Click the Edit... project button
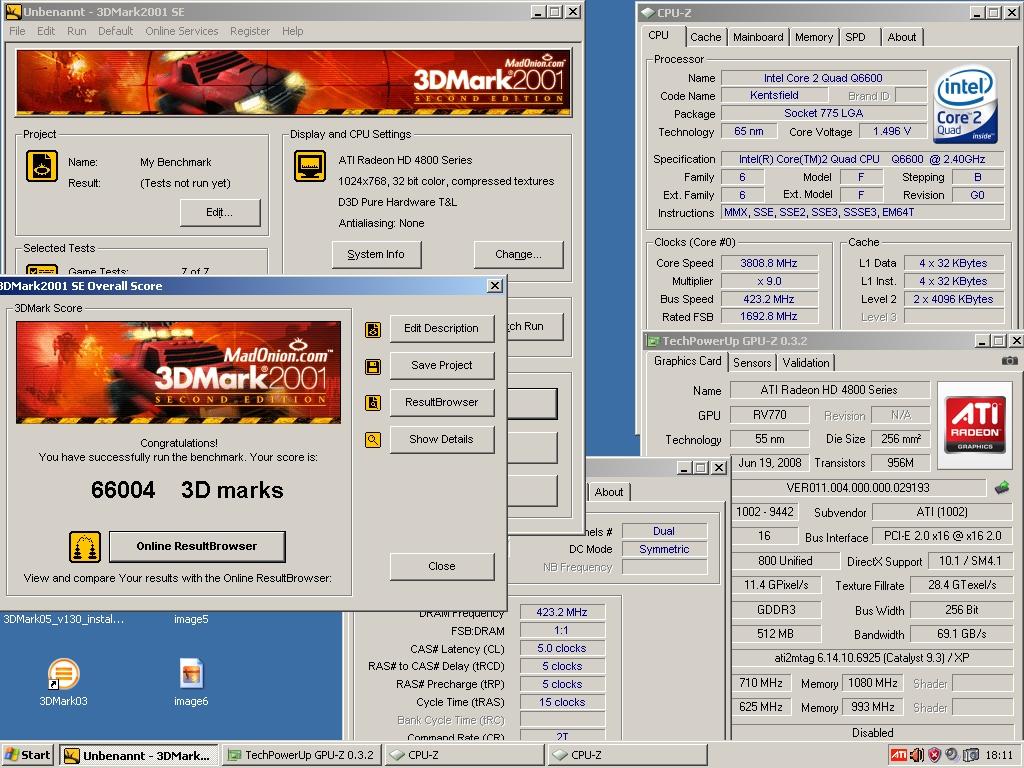Screen dimensions: 1024x768 tap(219, 212)
